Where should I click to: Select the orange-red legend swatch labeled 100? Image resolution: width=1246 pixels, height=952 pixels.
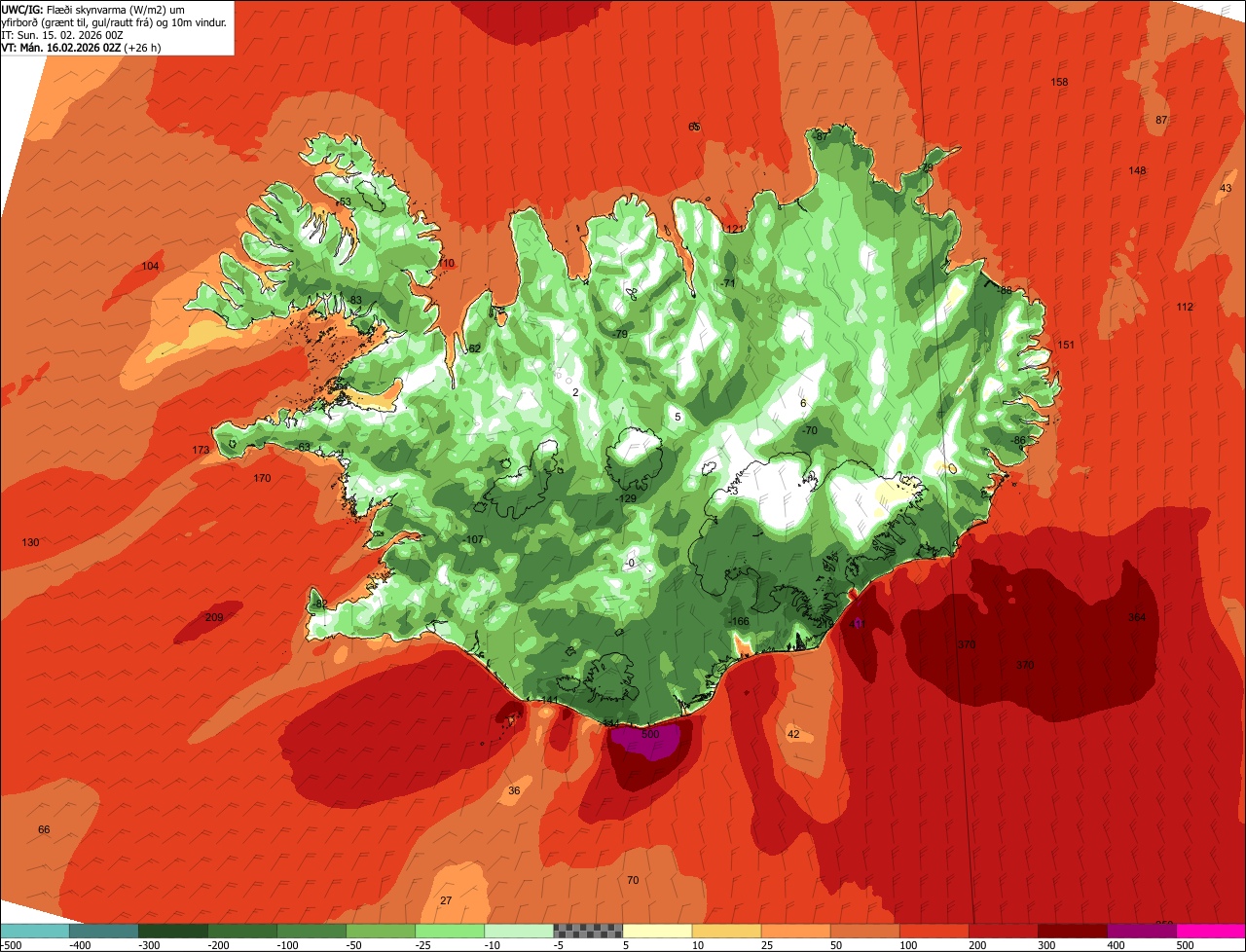[x=933, y=930]
